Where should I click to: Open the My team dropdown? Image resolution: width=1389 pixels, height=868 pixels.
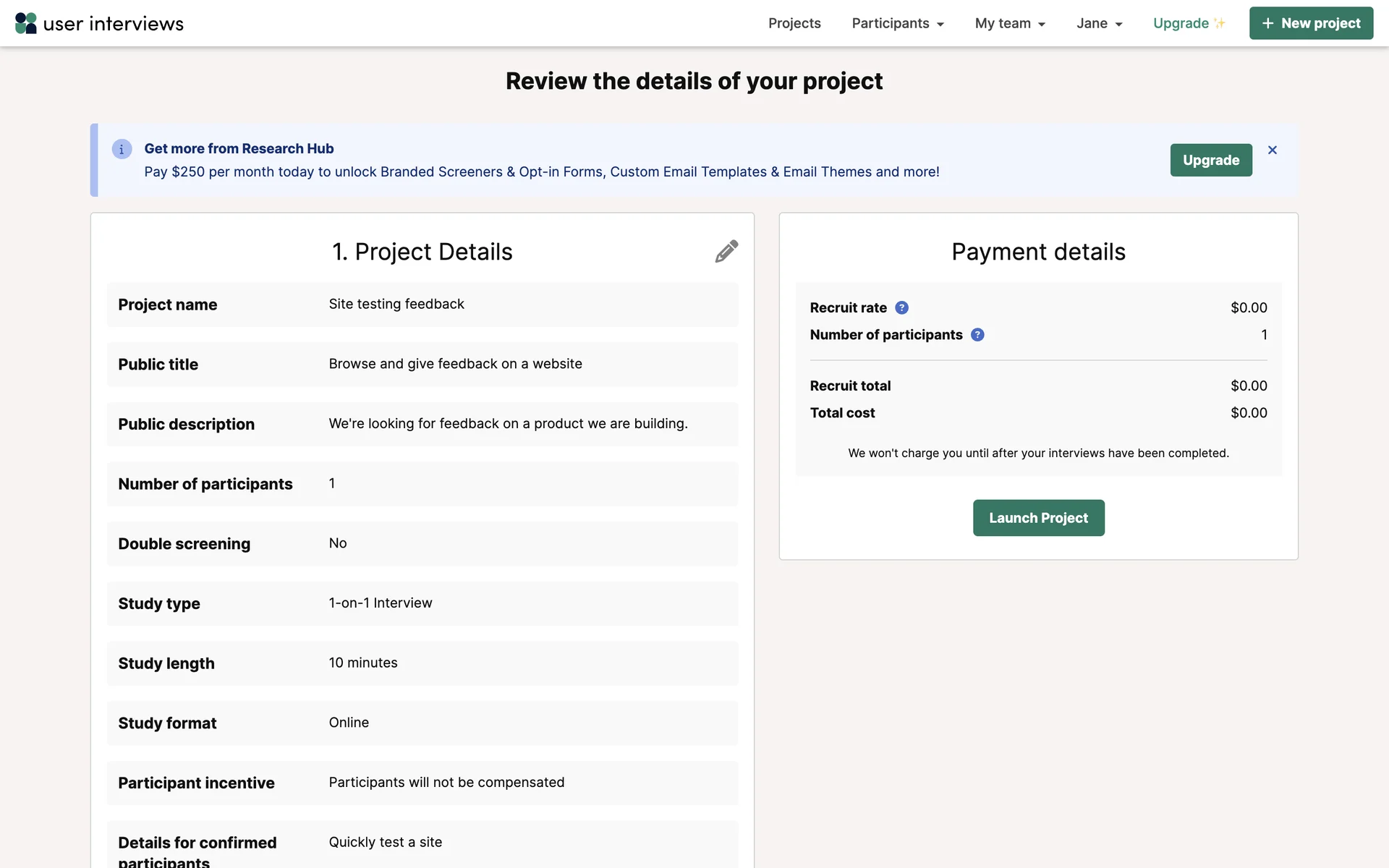pyautogui.click(x=1010, y=23)
